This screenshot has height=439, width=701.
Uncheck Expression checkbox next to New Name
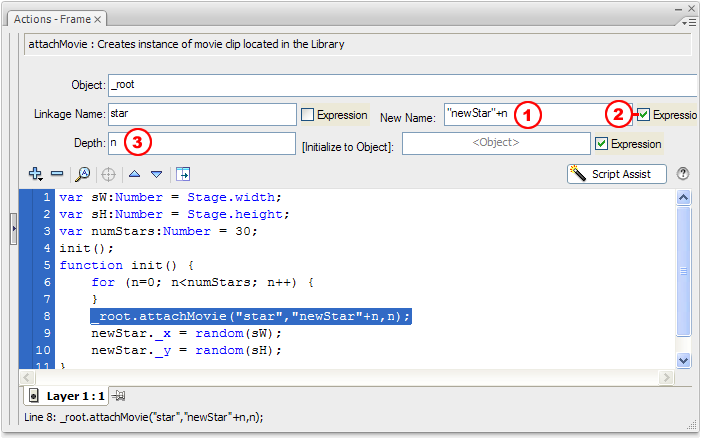(644, 115)
